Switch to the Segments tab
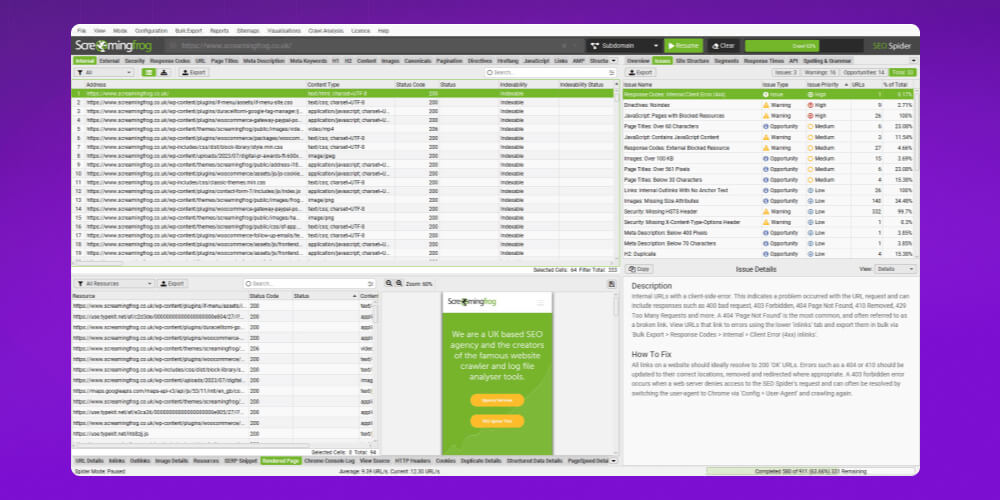Viewport: 1000px width, 500px height. 726,61
